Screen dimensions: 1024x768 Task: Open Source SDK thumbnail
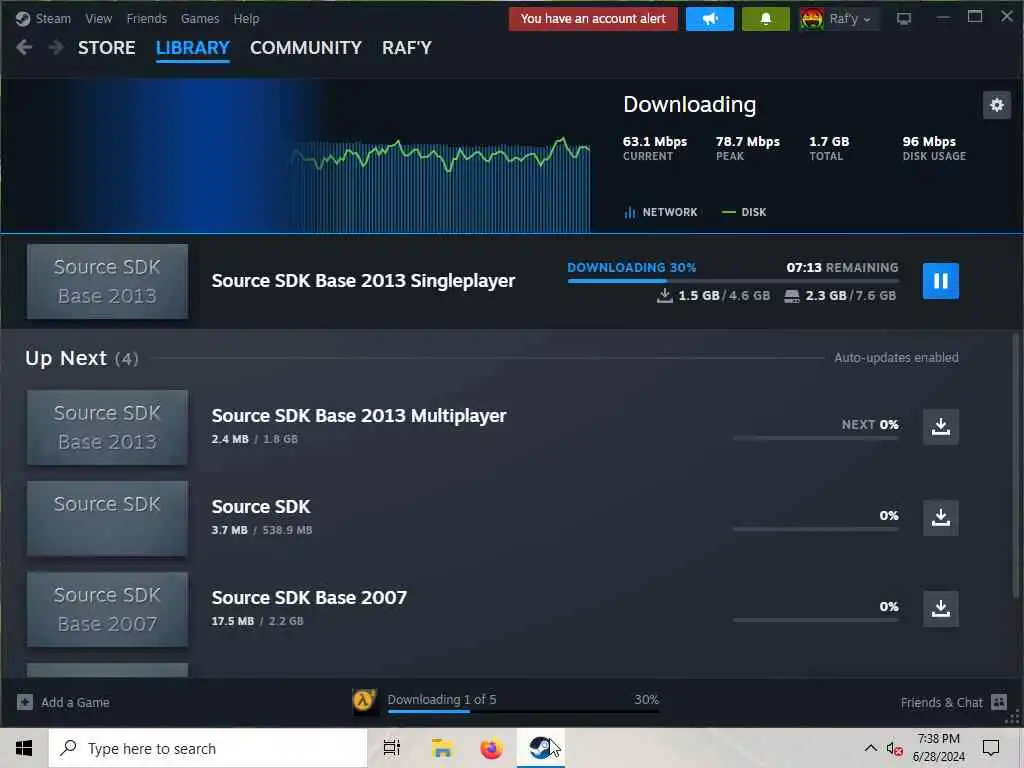coord(107,519)
